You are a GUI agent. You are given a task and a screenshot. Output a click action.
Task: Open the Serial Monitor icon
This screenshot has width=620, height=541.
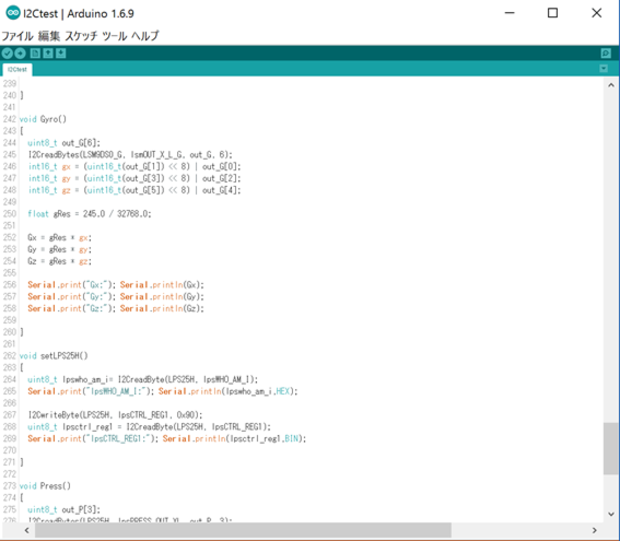(x=605, y=52)
